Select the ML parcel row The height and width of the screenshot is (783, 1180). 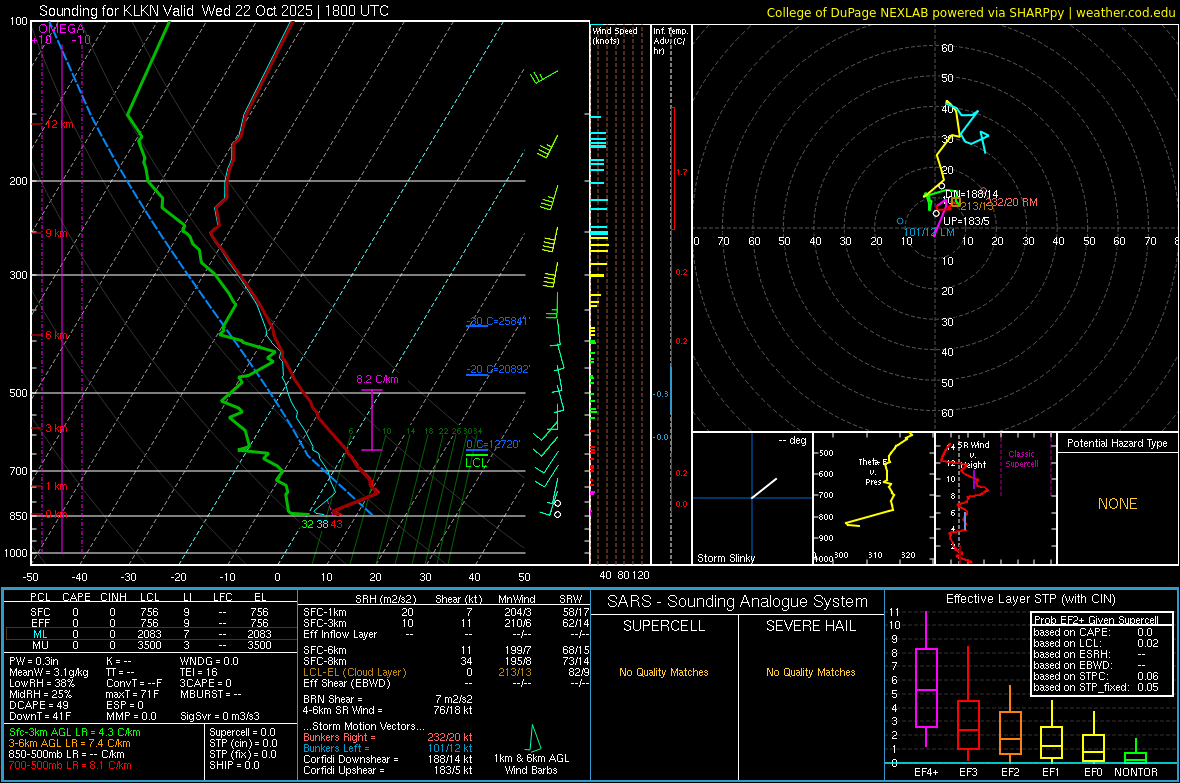[x=151, y=634]
